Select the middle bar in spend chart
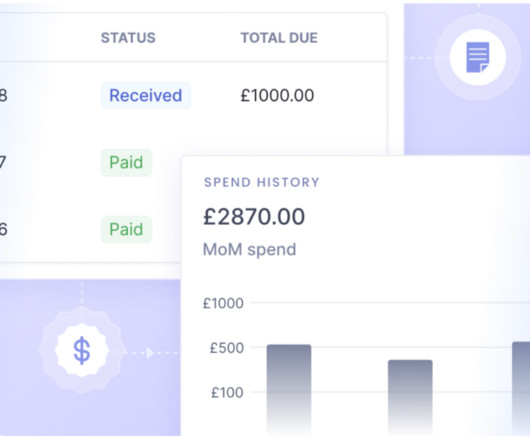The width and height of the screenshot is (530, 442). click(410, 397)
